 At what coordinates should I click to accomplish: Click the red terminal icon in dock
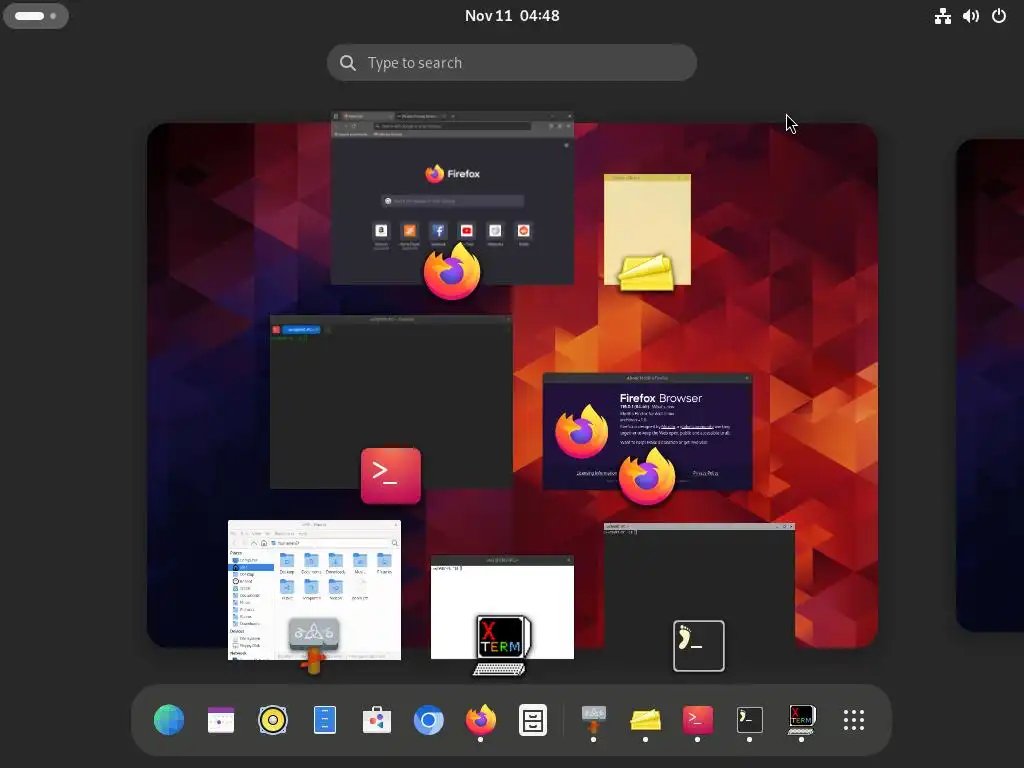697,720
